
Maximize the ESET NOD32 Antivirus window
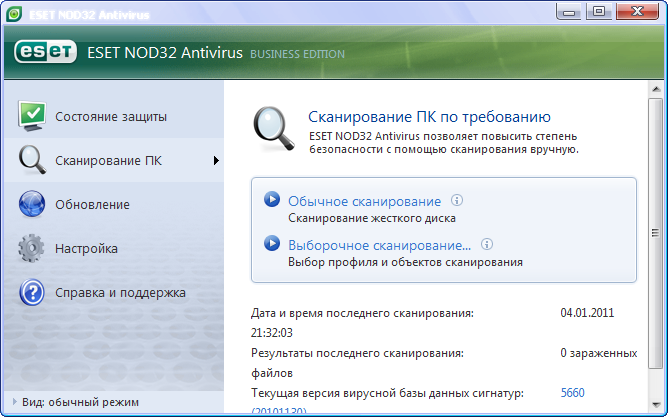[x=599, y=12]
